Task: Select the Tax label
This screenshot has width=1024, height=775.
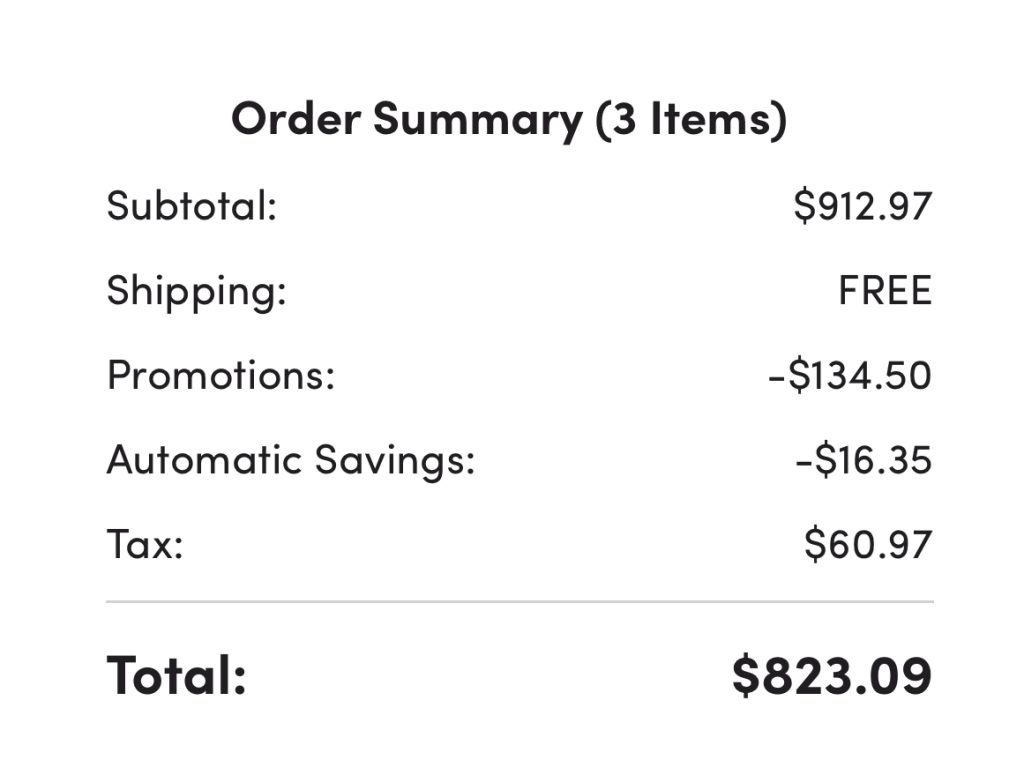Action: 145,545
